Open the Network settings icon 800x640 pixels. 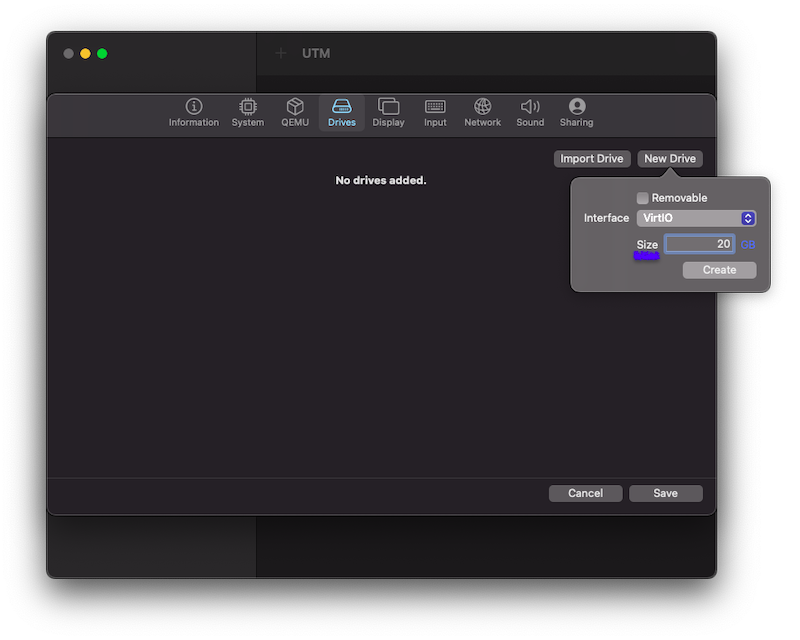tap(482, 112)
